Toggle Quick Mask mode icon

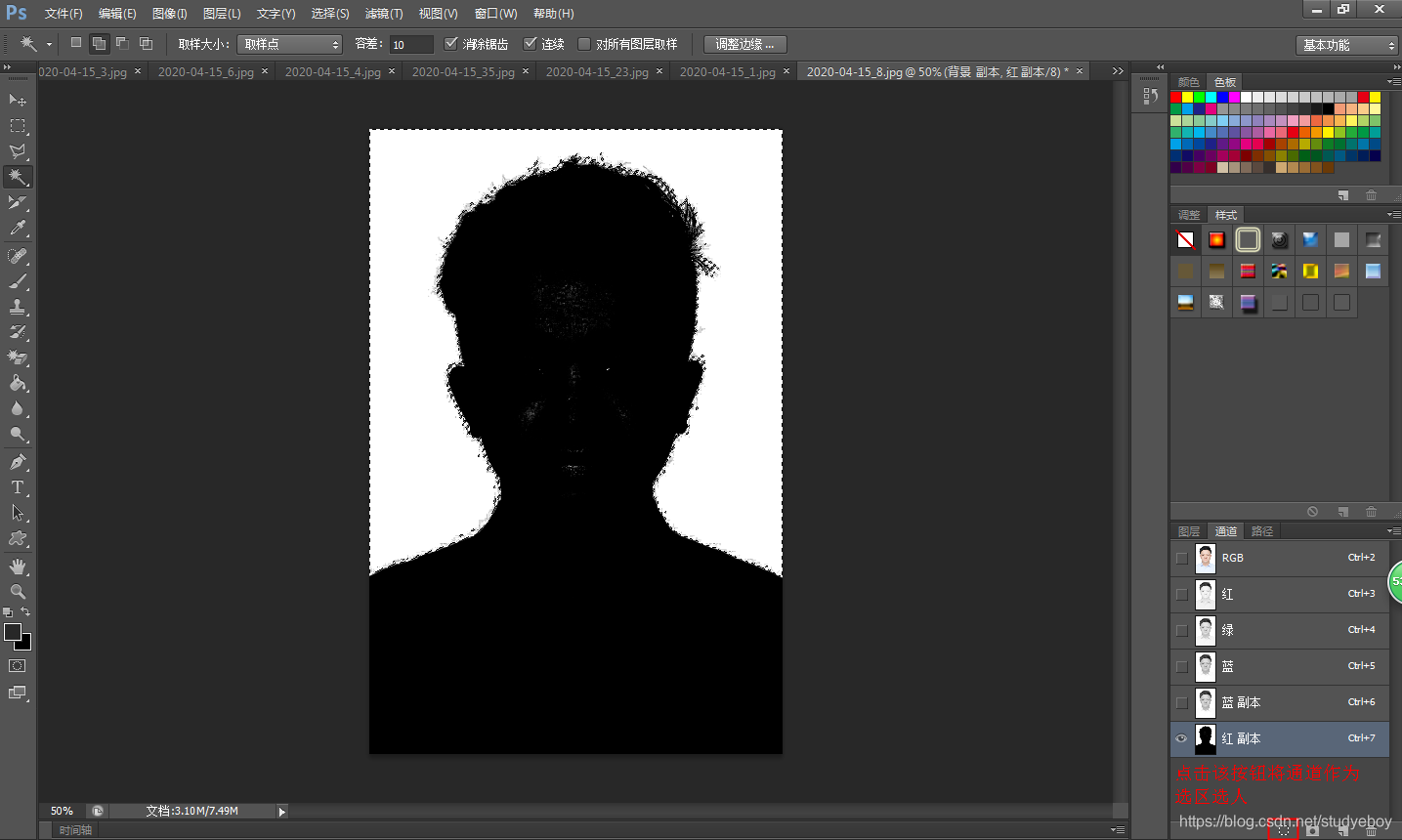(18, 666)
